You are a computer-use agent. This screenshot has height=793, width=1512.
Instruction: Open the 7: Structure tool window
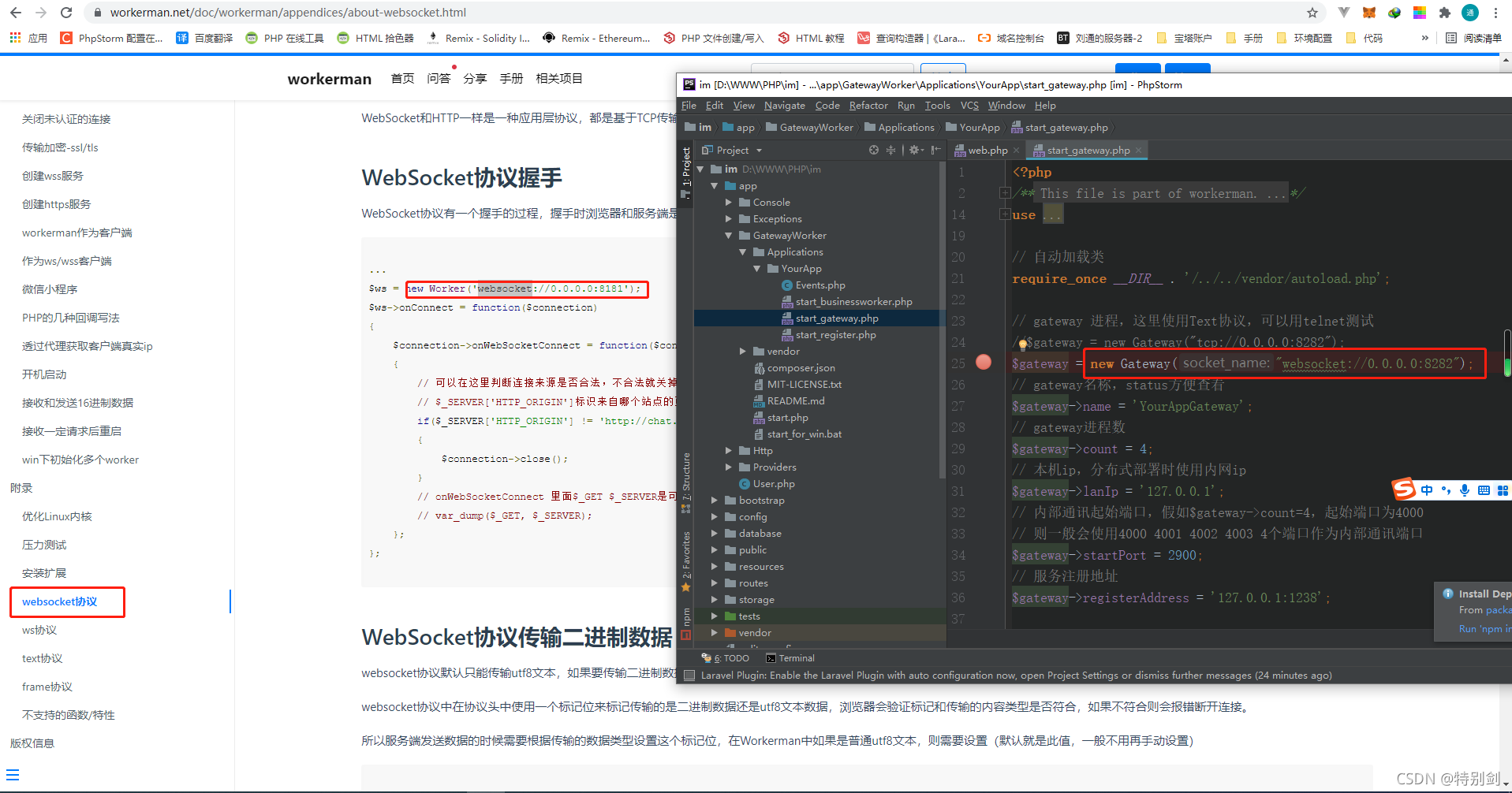click(686, 482)
